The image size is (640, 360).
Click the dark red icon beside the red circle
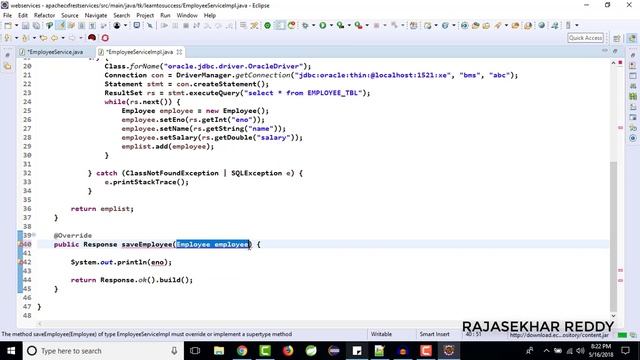[92, 38]
